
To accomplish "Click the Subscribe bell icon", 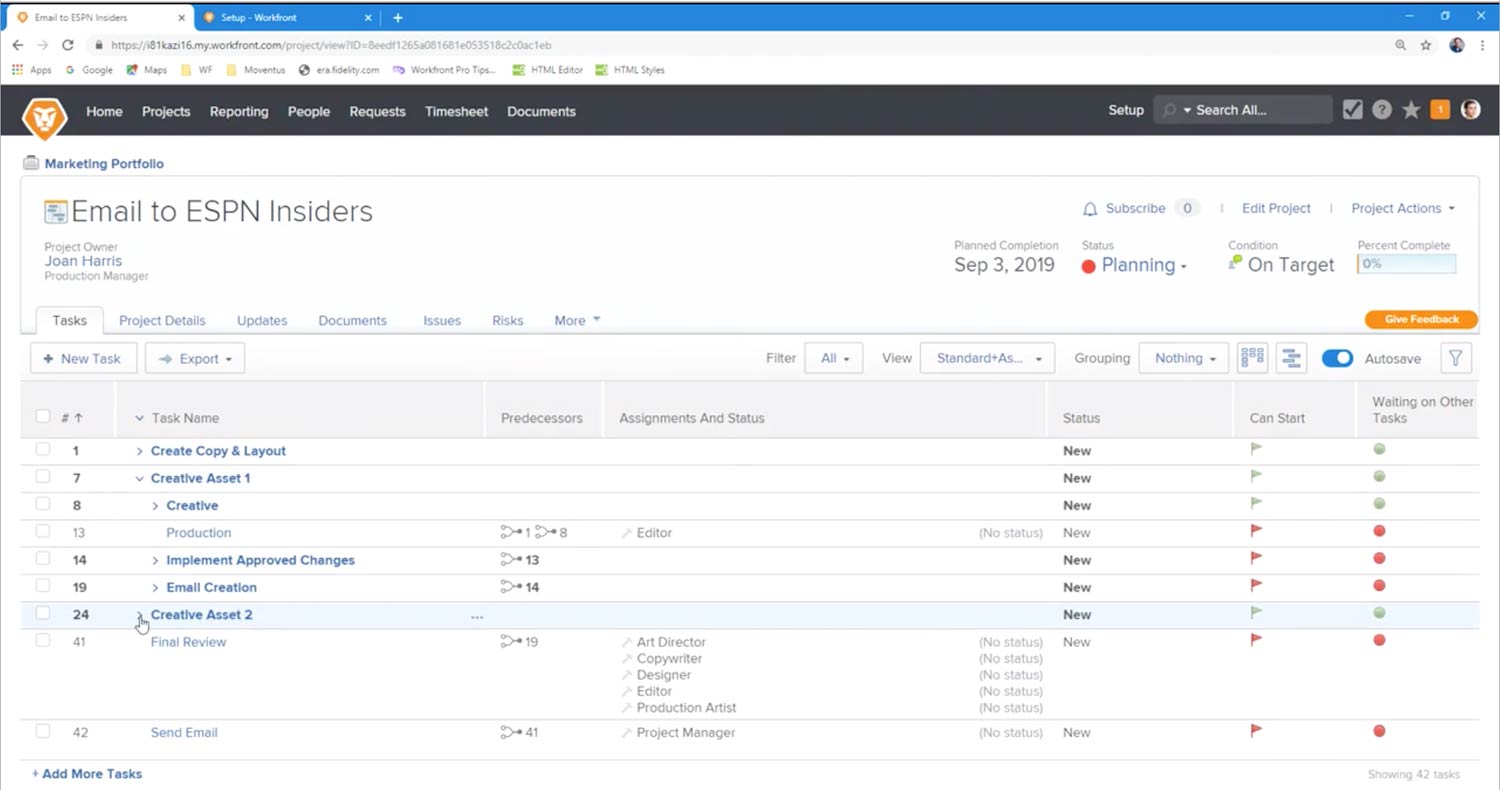I will [x=1090, y=209].
